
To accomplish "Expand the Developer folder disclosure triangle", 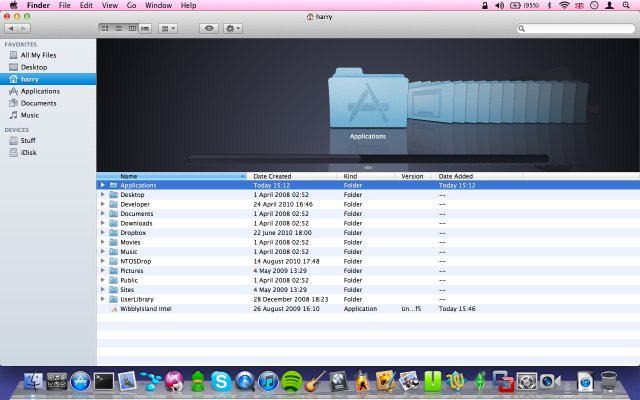I will tap(102, 204).
